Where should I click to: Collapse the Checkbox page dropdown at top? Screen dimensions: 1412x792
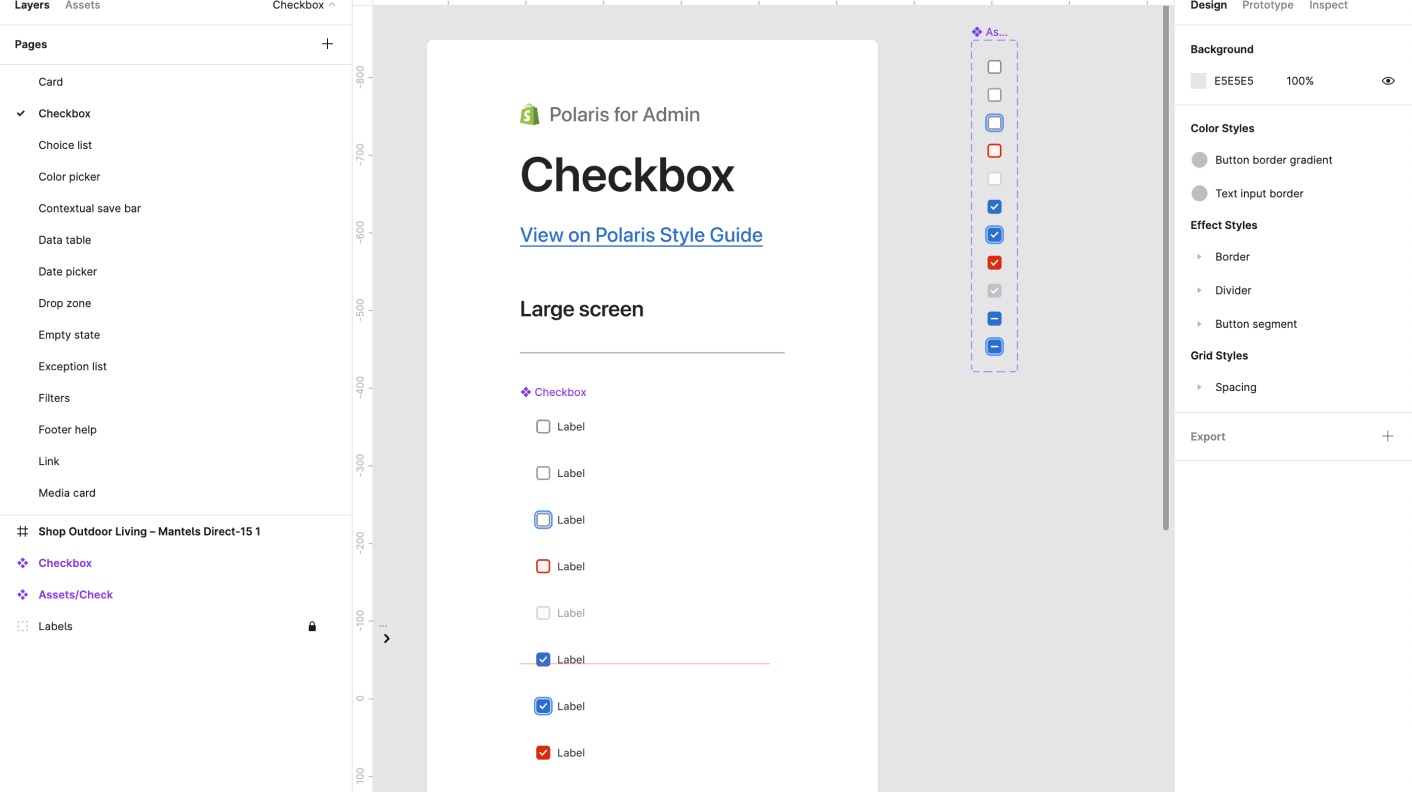click(x=304, y=6)
